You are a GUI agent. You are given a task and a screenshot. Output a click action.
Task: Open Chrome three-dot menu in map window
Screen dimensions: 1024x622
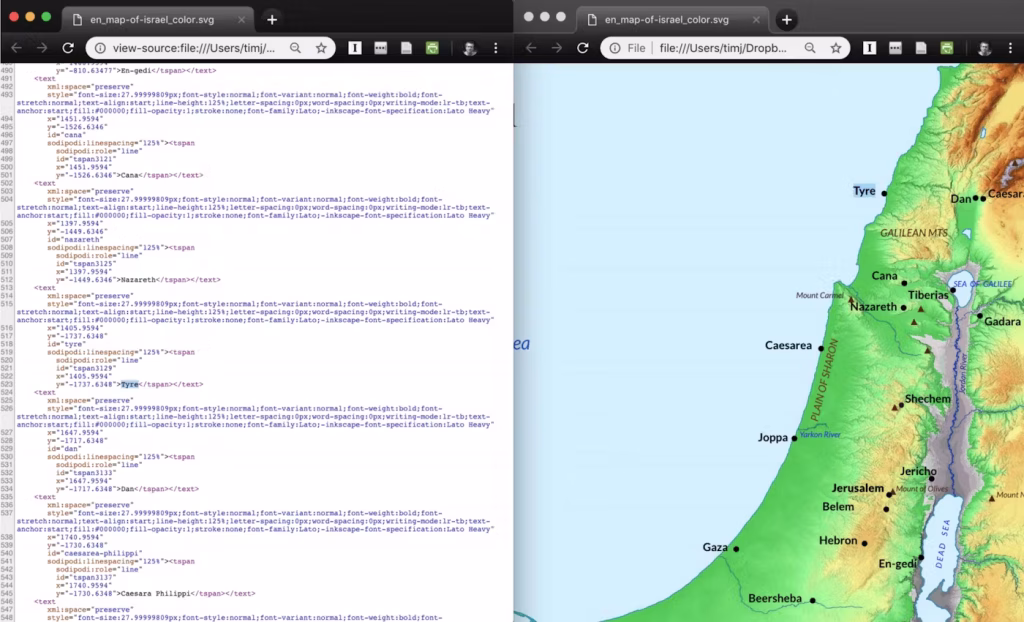[x=1010, y=48]
